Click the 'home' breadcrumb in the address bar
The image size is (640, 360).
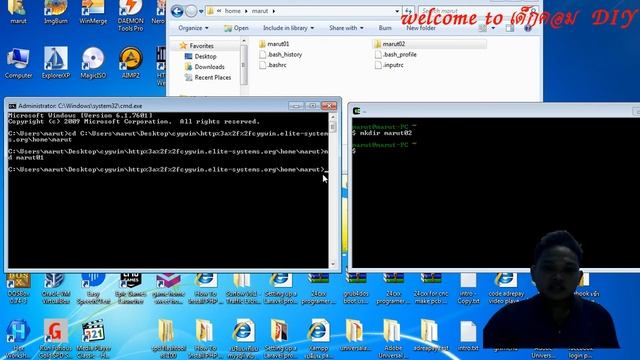point(233,11)
